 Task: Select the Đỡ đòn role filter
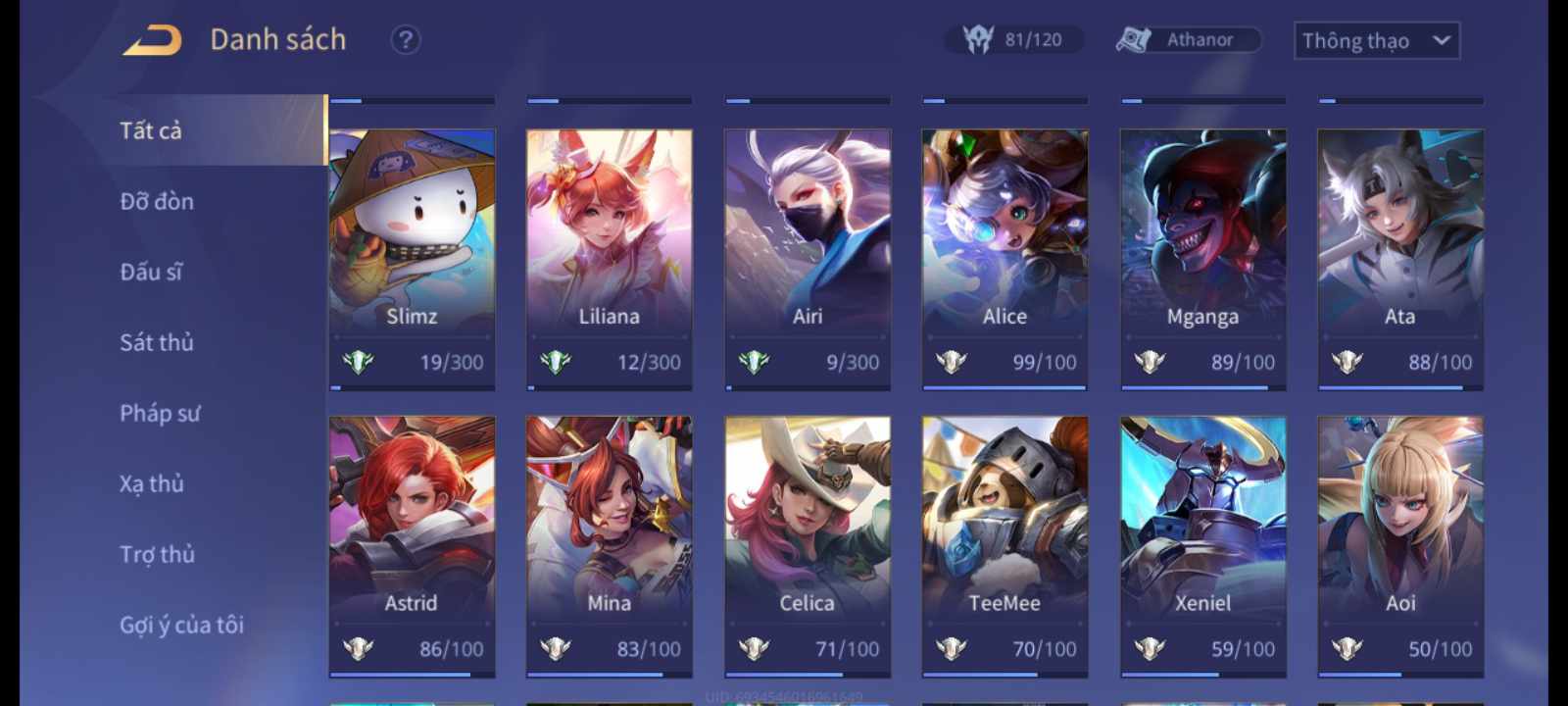[157, 201]
